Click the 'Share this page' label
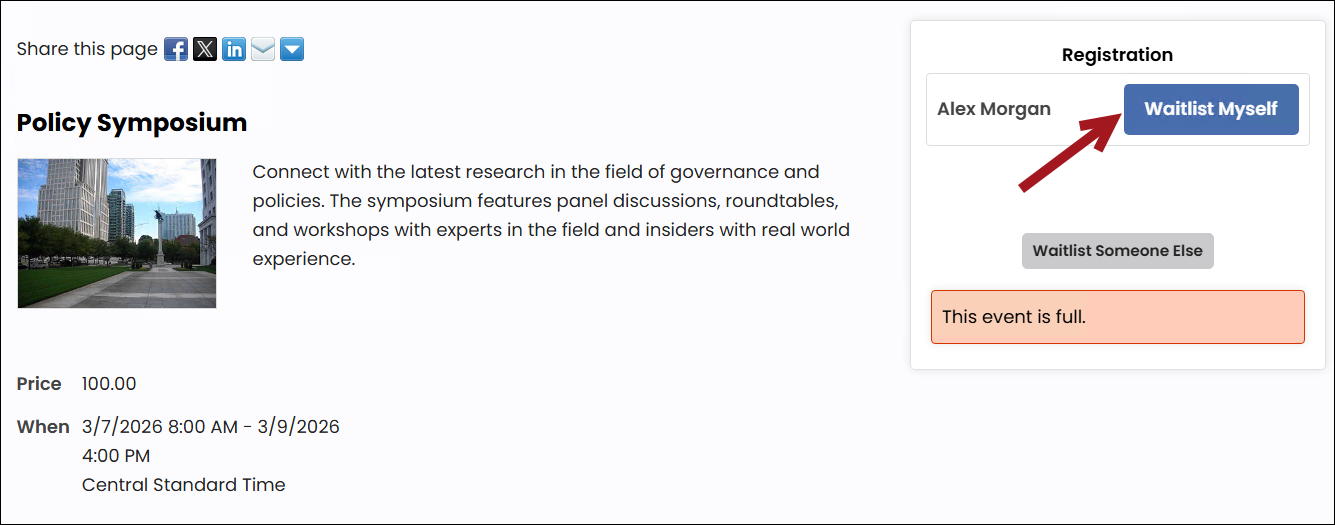 point(87,49)
